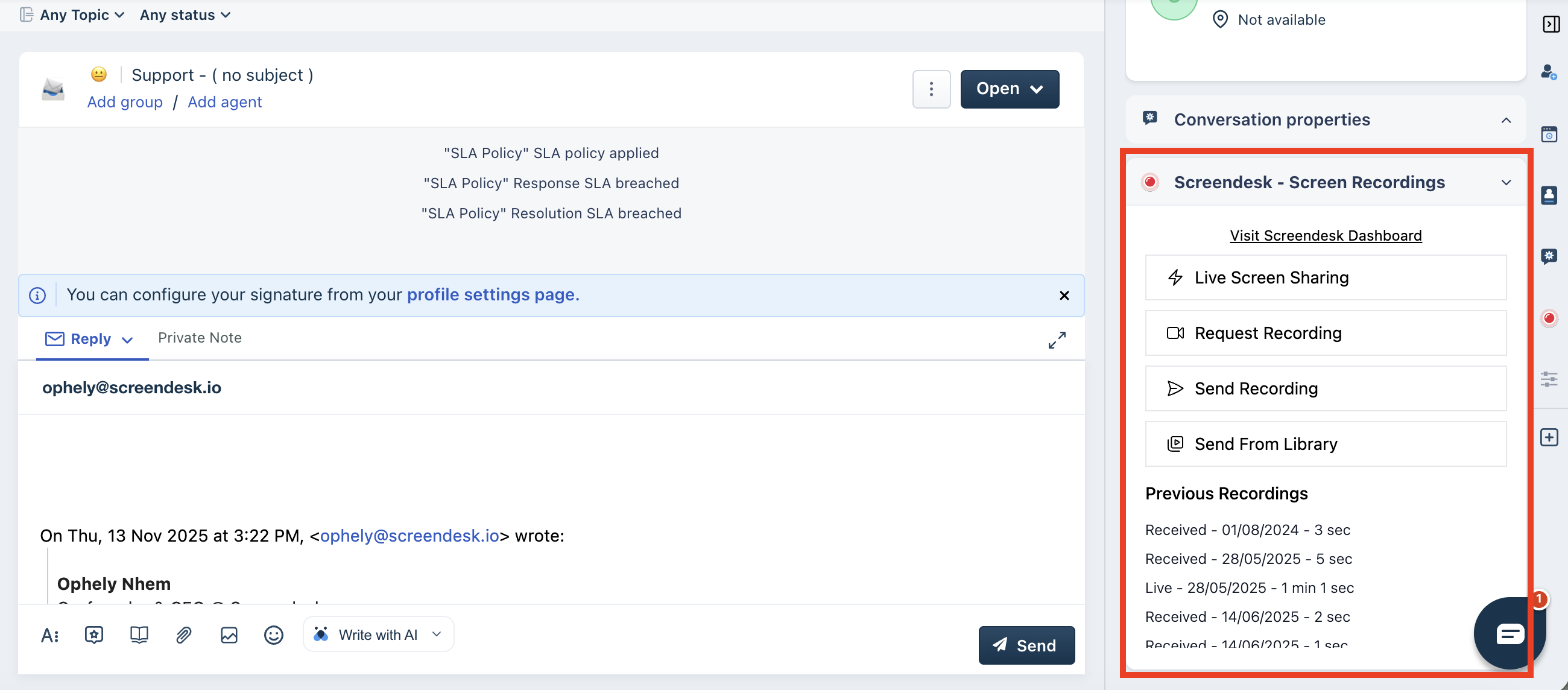Click the Request Recording button

(1325, 333)
